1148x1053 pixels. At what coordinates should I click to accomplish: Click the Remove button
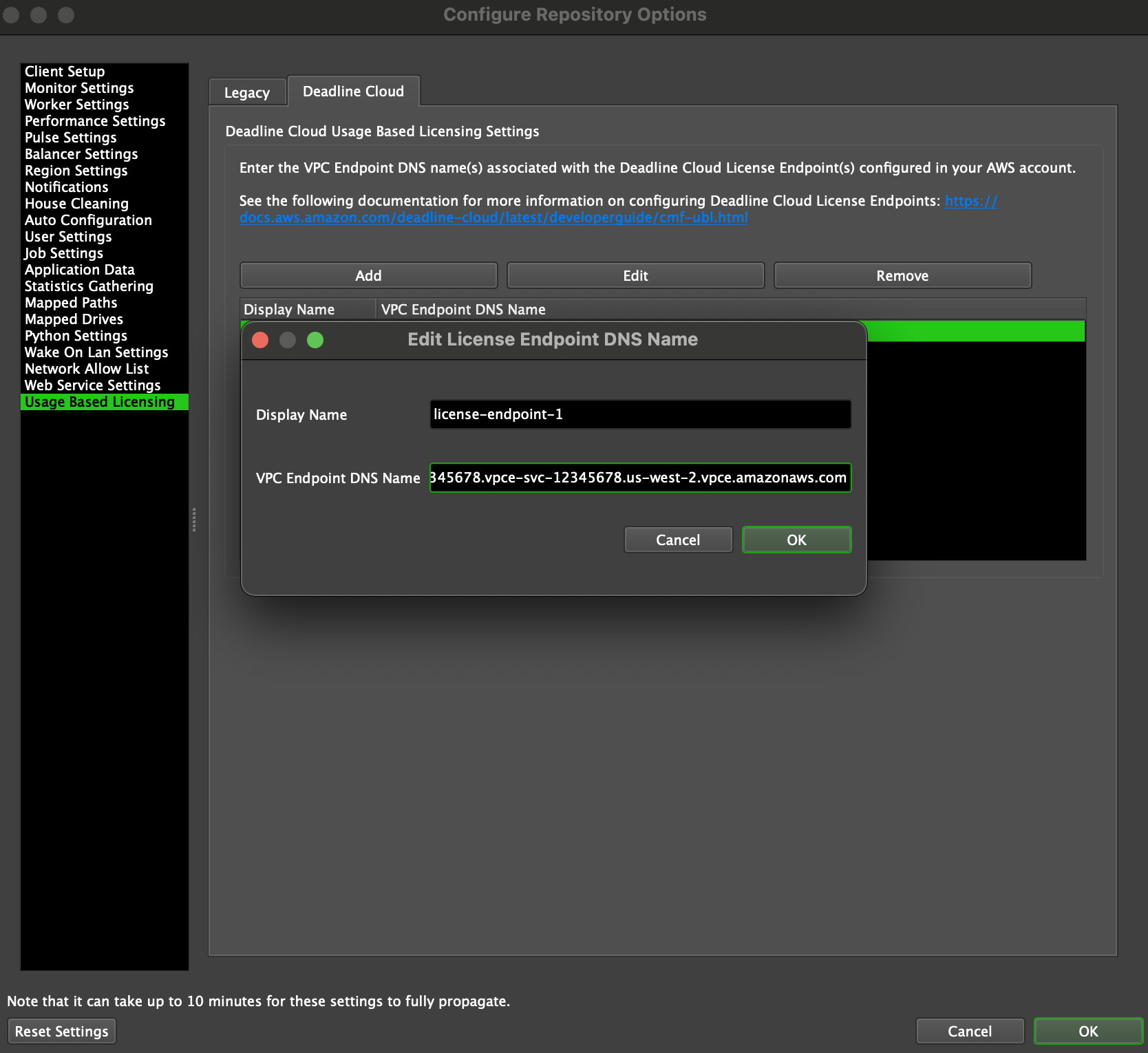tap(902, 275)
